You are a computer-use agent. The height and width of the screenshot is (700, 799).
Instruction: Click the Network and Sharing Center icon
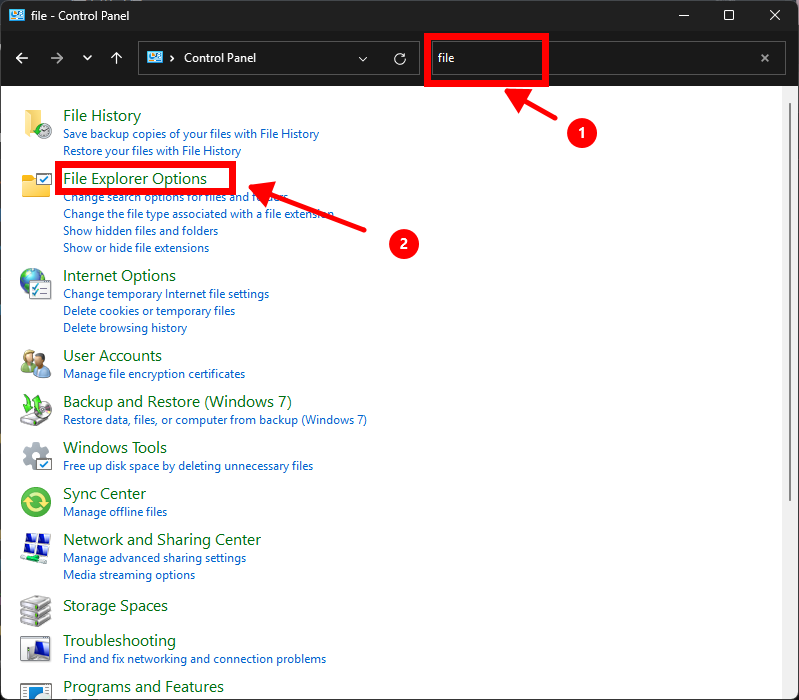[36, 547]
